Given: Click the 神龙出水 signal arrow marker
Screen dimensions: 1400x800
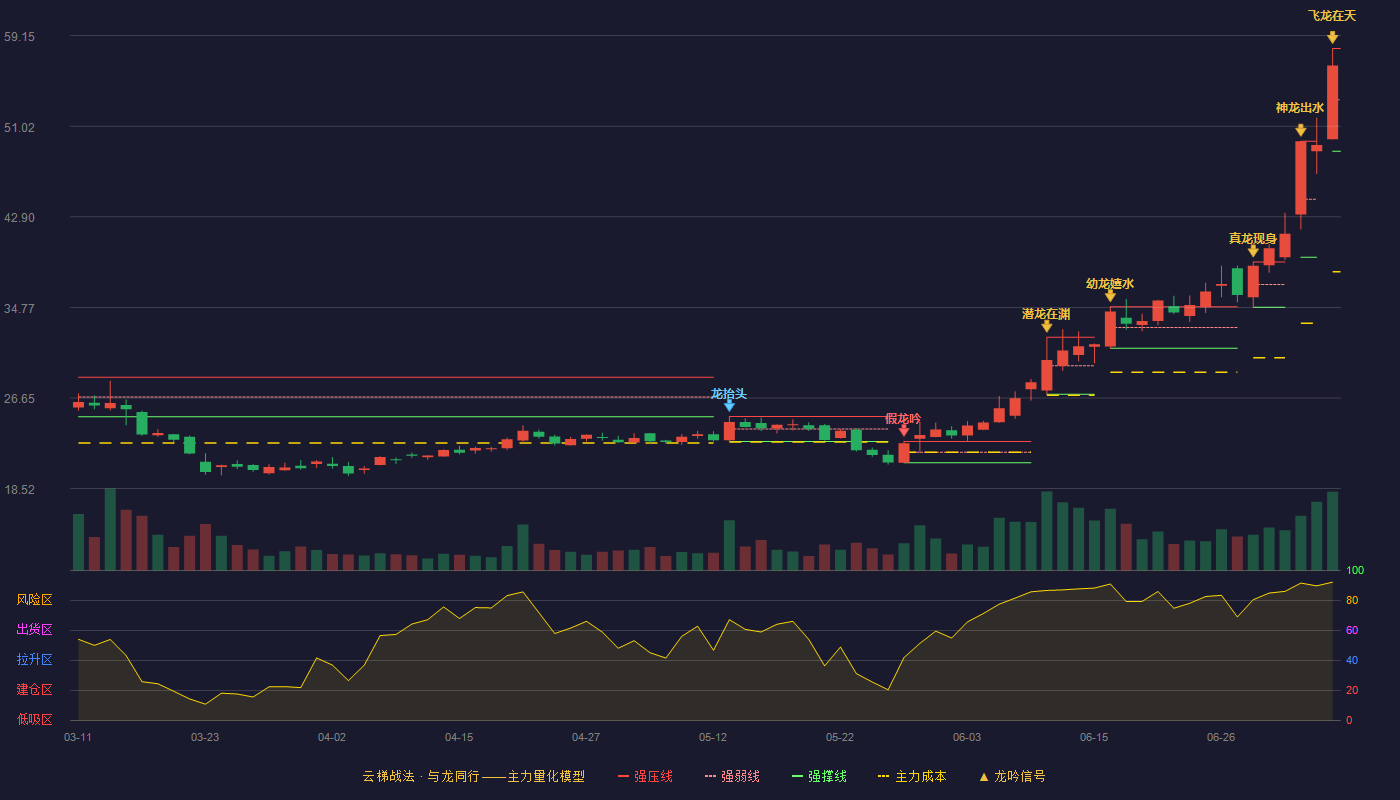Looking at the screenshot, I should point(1300,130).
